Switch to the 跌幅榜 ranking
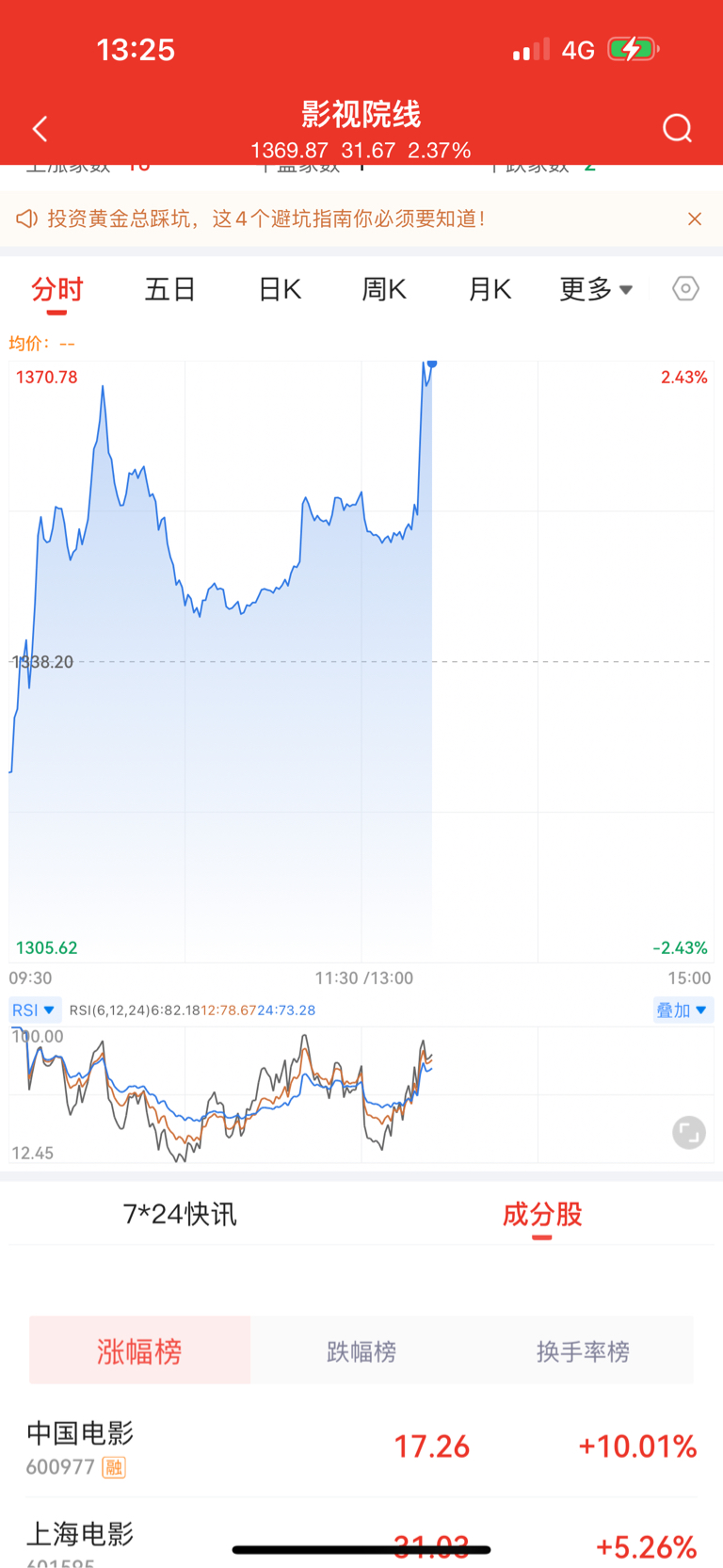The image size is (723, 1568). tap(361, 1351)
